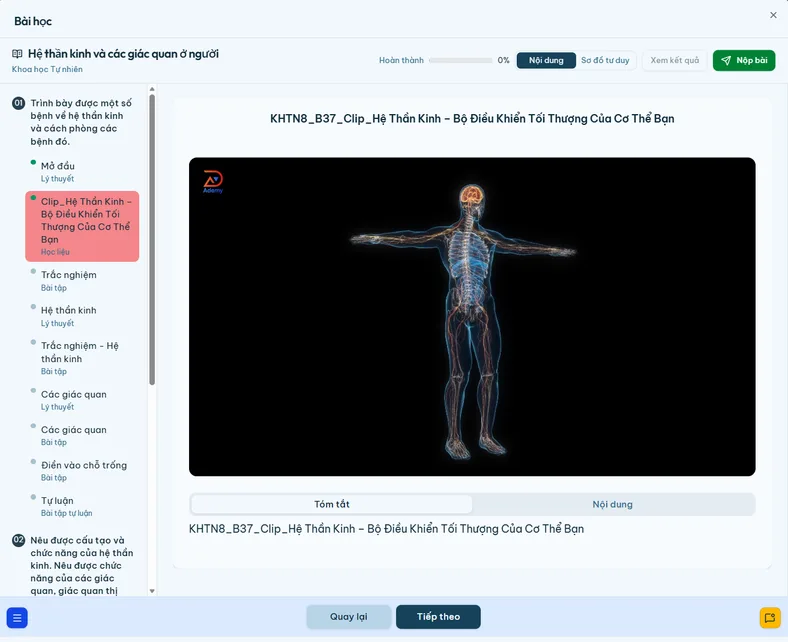Click the book icon beside lesson title
The height and width of the screenshot is (642, 788).
[17, 54]
